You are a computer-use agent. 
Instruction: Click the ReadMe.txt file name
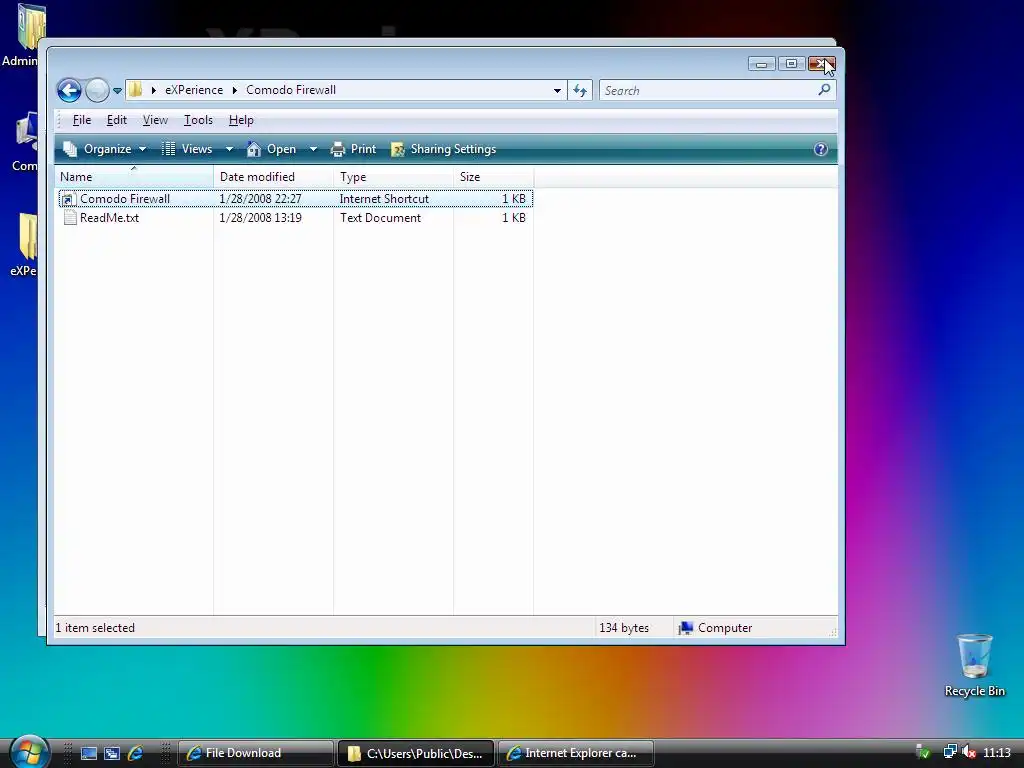tap(110, 217)
